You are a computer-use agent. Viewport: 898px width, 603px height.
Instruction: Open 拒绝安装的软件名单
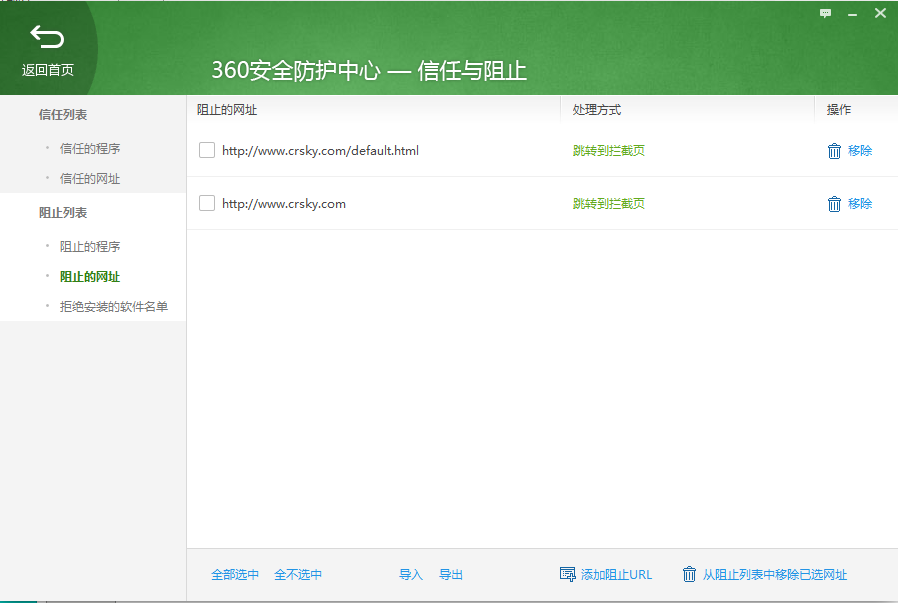114,306
